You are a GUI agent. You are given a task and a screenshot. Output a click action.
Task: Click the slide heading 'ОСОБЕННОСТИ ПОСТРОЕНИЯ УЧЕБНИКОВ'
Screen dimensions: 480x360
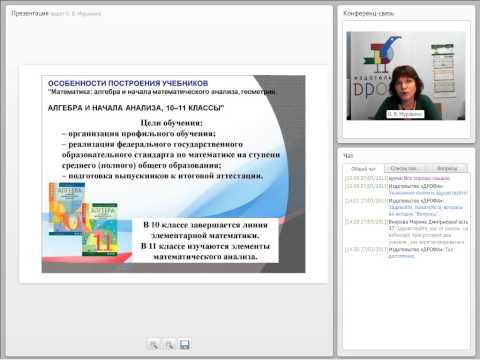128,83
